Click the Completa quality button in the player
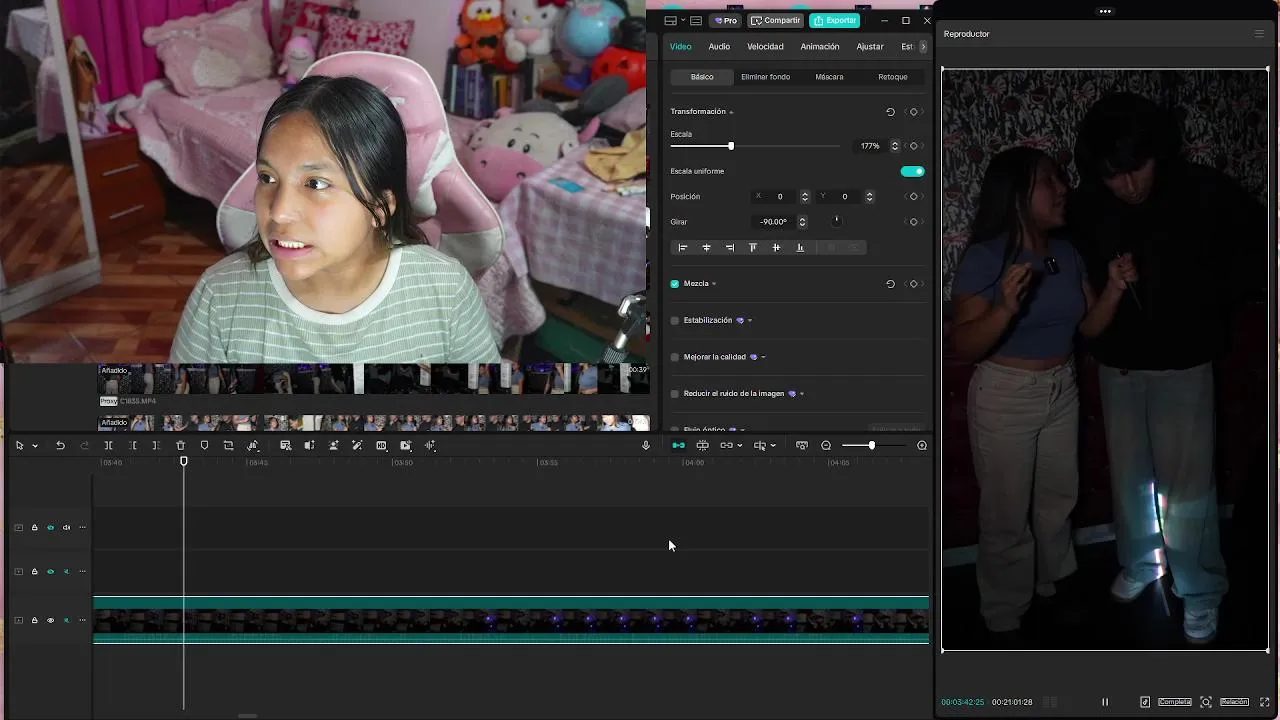This screenshot has width=1280, height=720. [1175, 702]
